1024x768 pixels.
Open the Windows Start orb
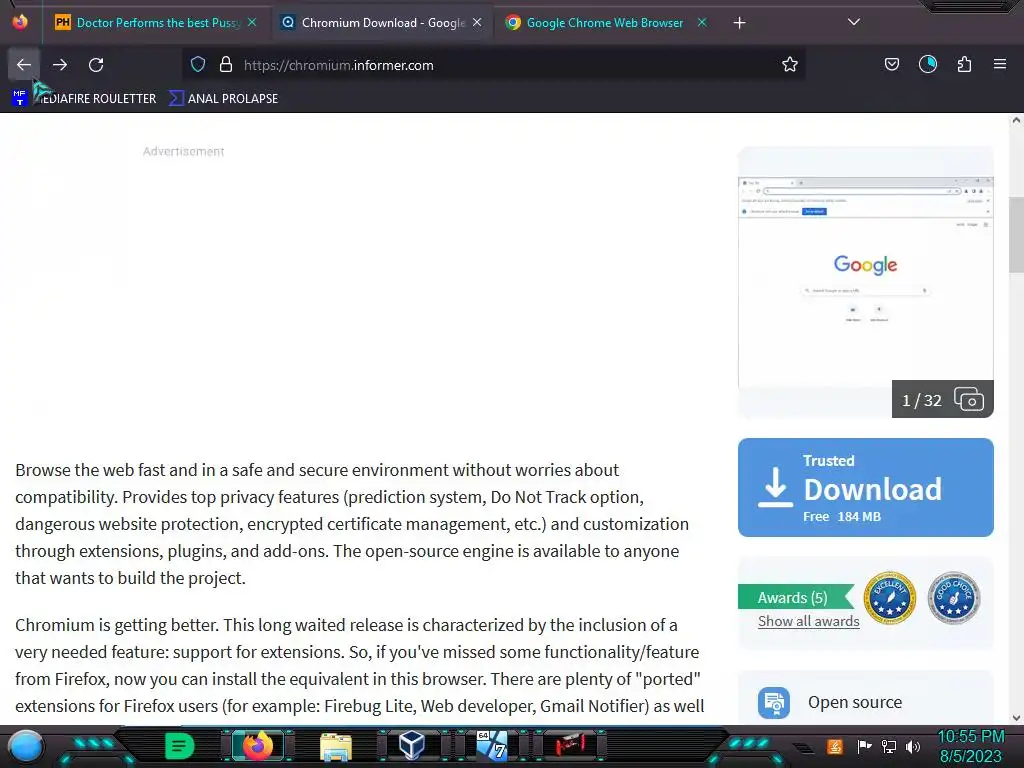(x=25, y=746)
